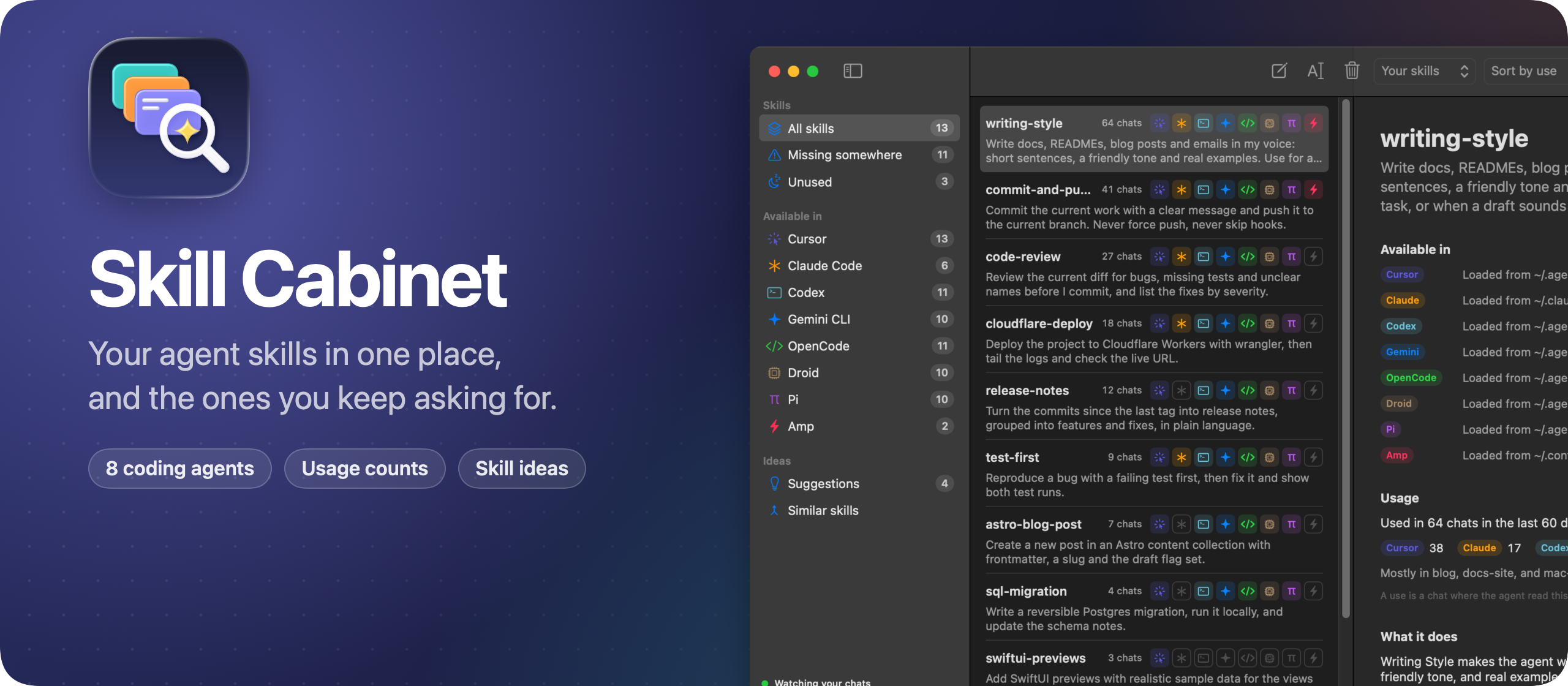1568x686 pixels.
Task: Select All skills in sidebar
Action: 859,128
